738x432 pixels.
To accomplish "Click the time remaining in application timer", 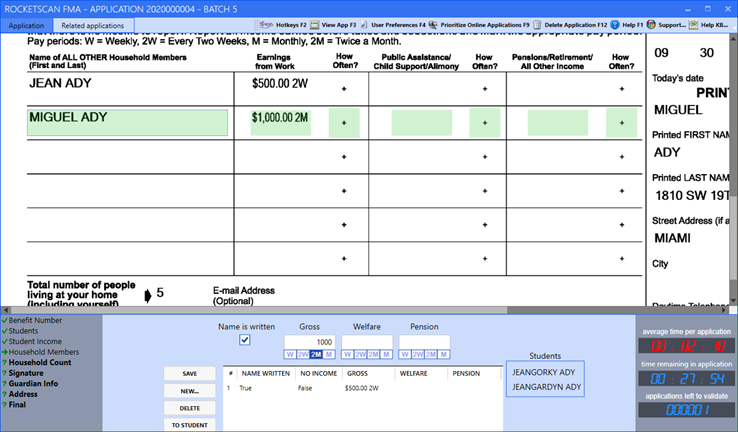I will coord(687,378).
